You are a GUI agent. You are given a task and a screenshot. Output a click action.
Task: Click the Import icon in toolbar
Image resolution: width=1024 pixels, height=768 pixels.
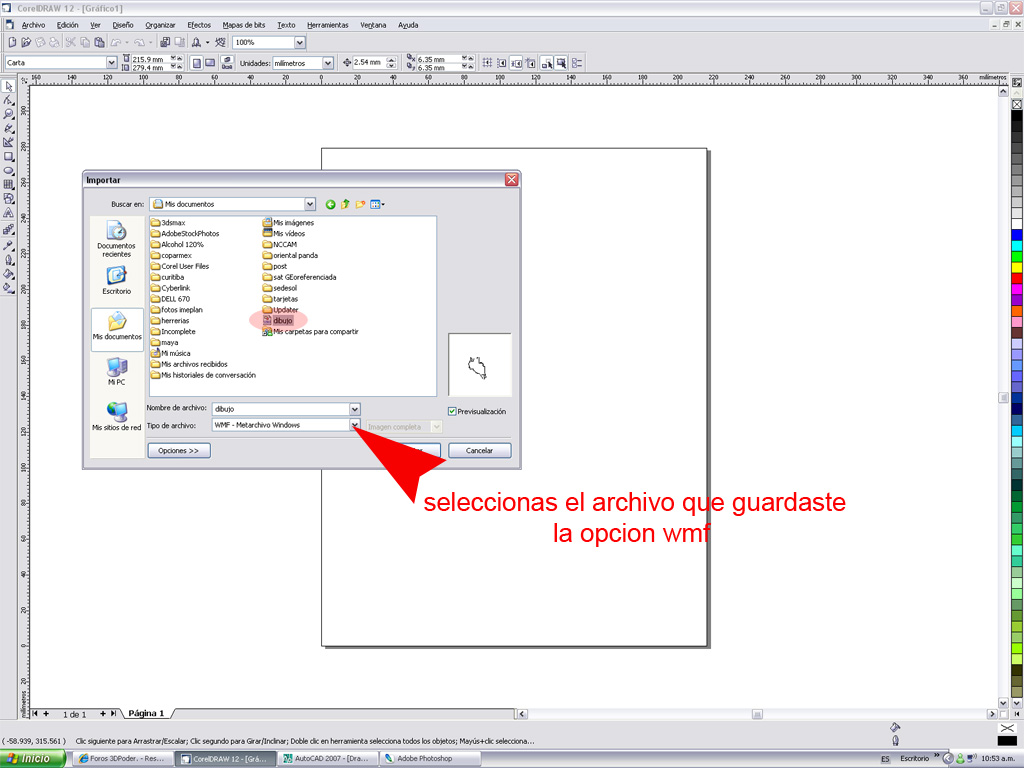[x=165, y=42]
